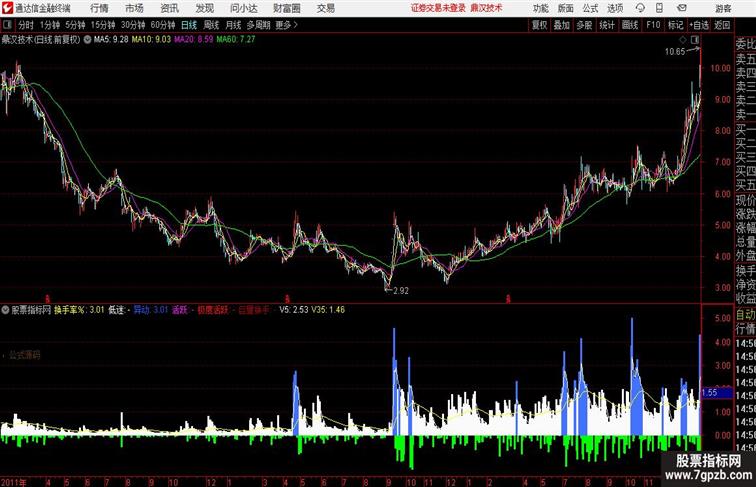The image size is (756, 487).
Task: Click the mobile phone icon
Action: (660, 8)
